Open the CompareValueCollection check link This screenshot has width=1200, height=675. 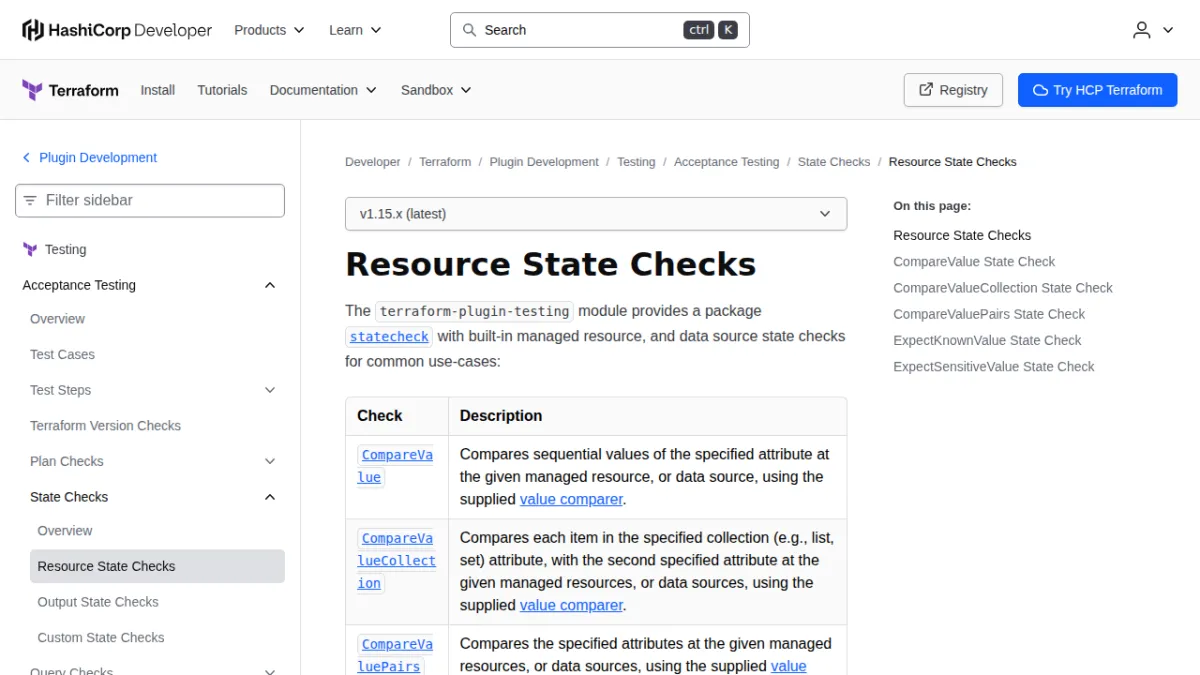pyautogui.click(x=397, y=561)
